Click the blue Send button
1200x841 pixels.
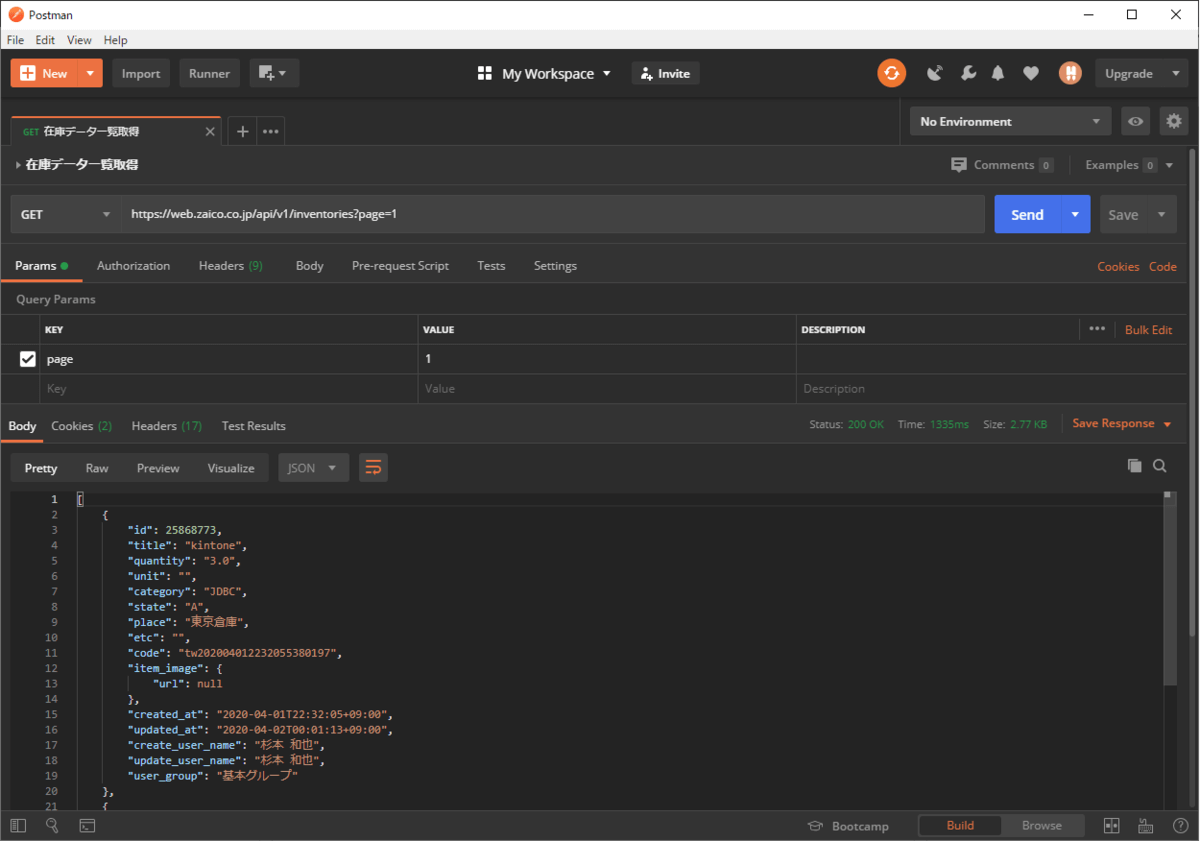(1027, 215)
